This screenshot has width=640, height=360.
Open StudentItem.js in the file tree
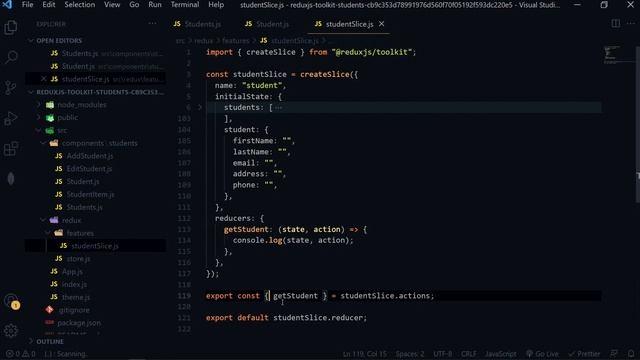(x=90, y=195)
